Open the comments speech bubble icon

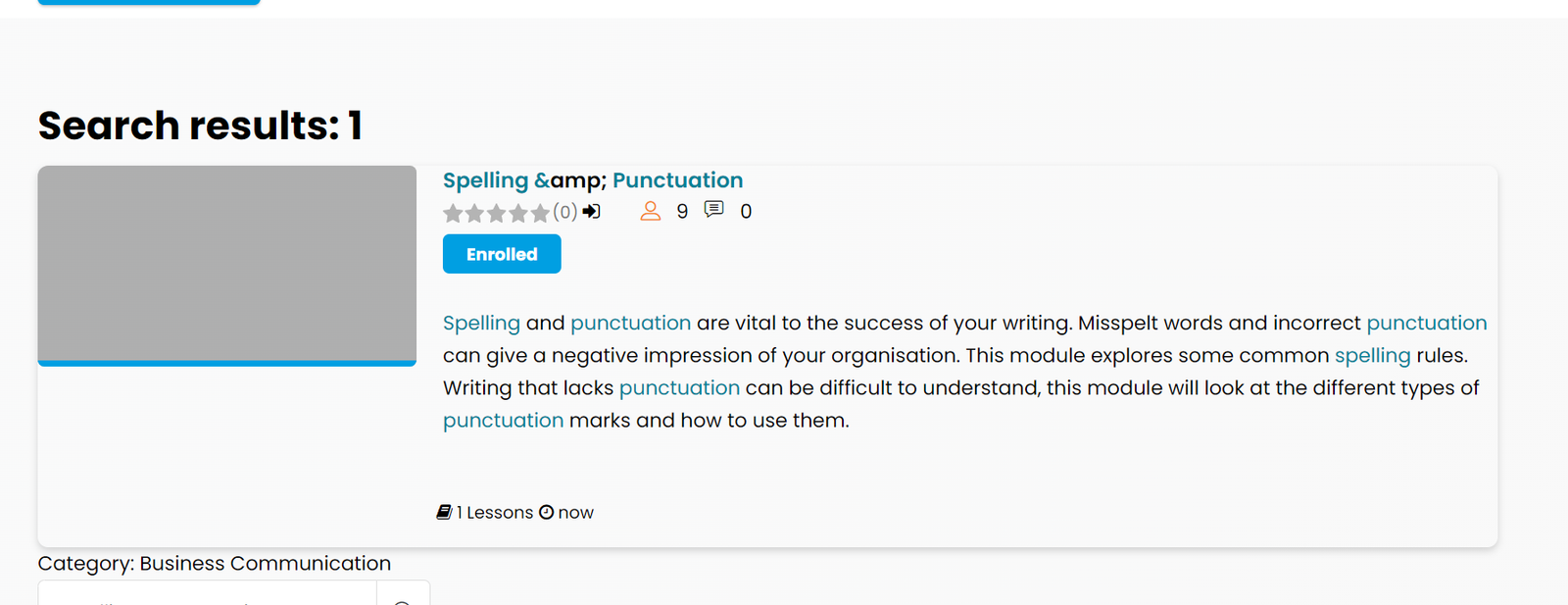click(x=714, y=210)
